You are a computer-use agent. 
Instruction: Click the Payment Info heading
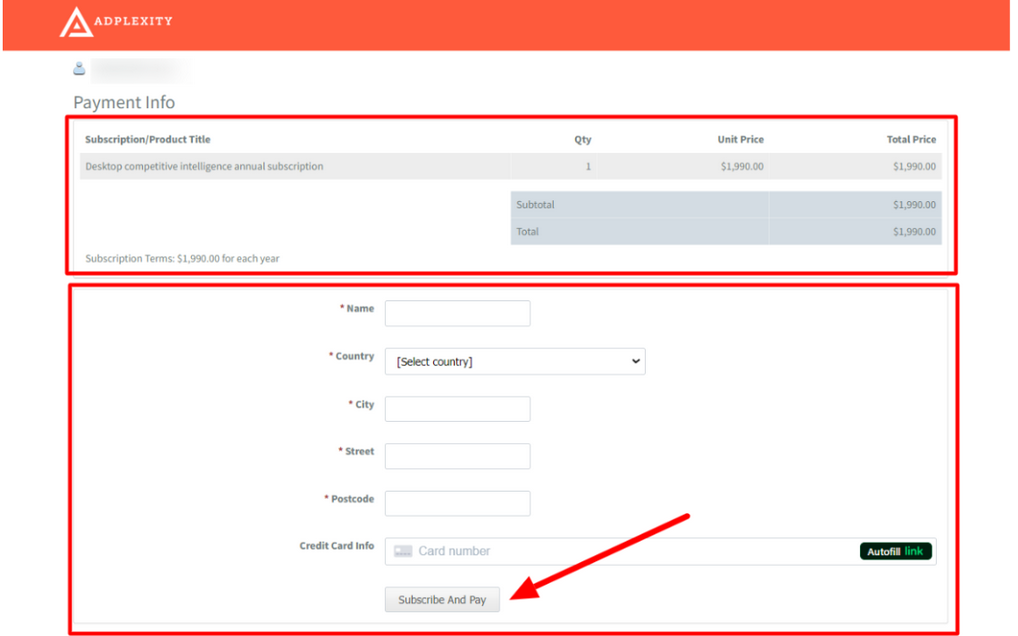pos(124,102)
